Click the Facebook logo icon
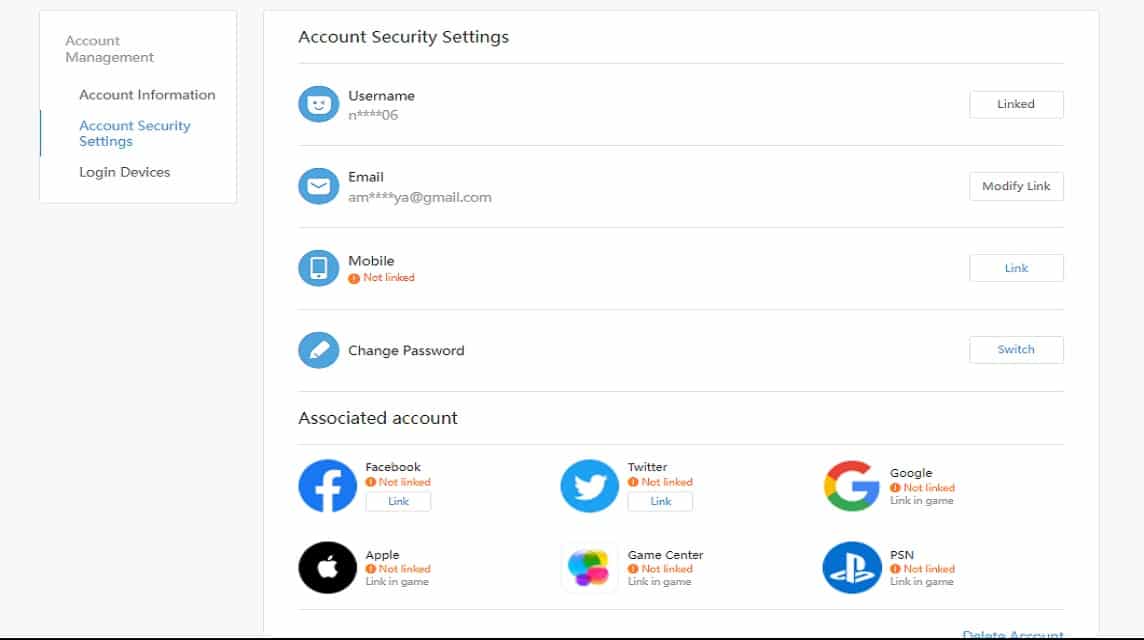1144x640 pixels. [327, 484]
